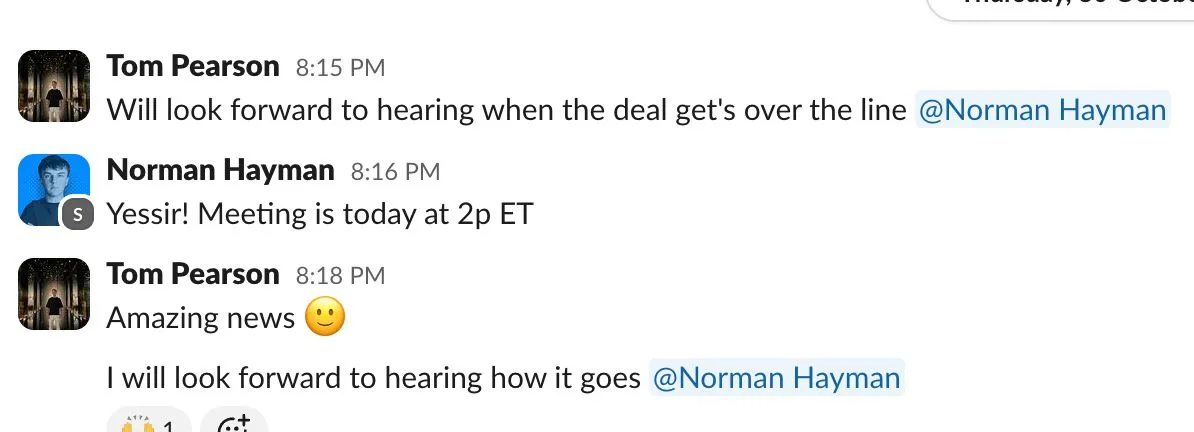Open the 8:18 PM message timestamp link
Screen dimensions: 1194x432
tap(340, 276)
